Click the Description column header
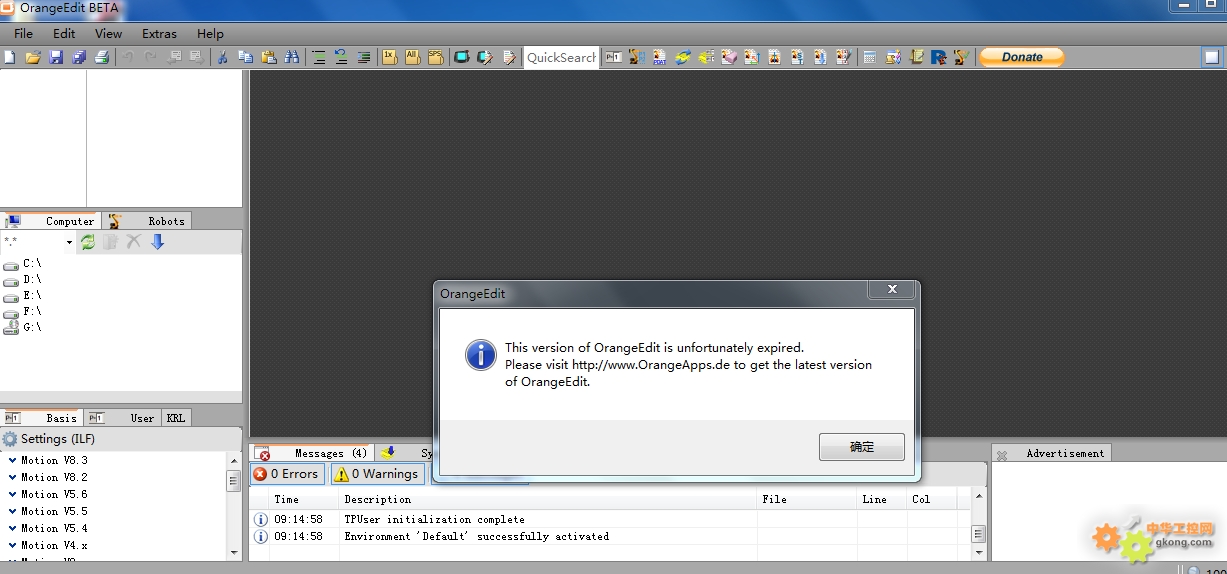Screen dimensions: 1227x574 tap(548, 499)
